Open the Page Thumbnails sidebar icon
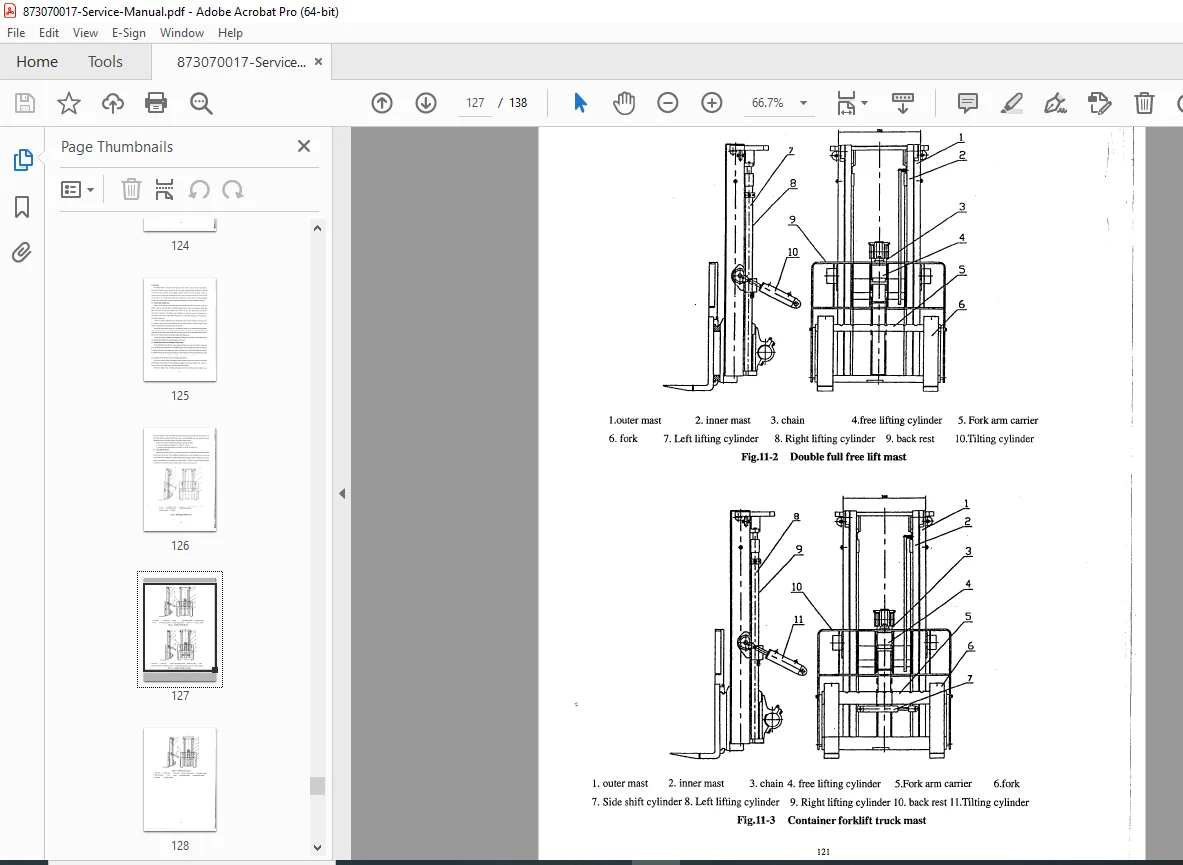 pyautogui.click(x=23, y=160)
